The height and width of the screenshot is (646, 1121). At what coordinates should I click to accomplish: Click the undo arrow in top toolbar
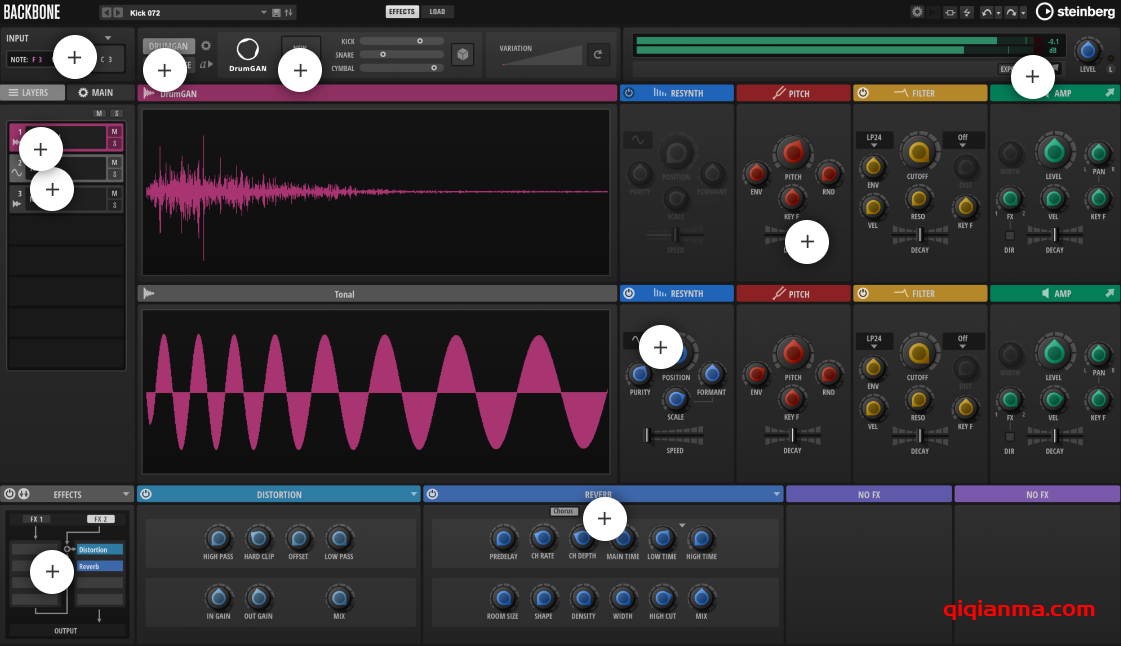tap(986, 12)
